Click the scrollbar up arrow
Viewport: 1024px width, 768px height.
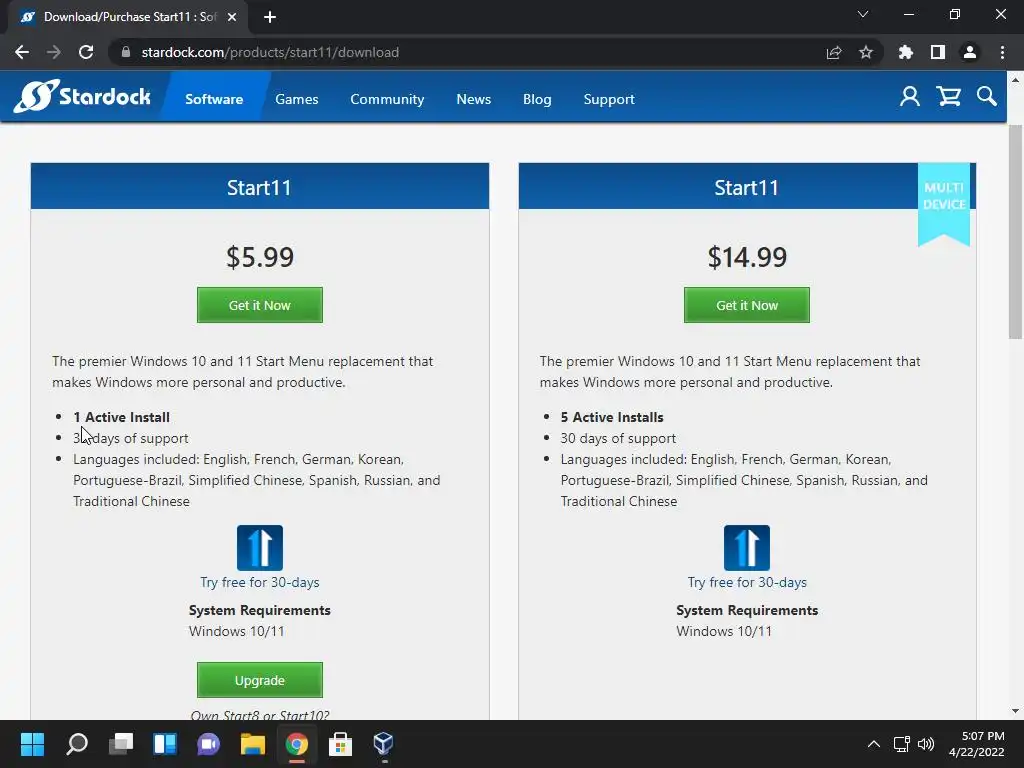1015,80
